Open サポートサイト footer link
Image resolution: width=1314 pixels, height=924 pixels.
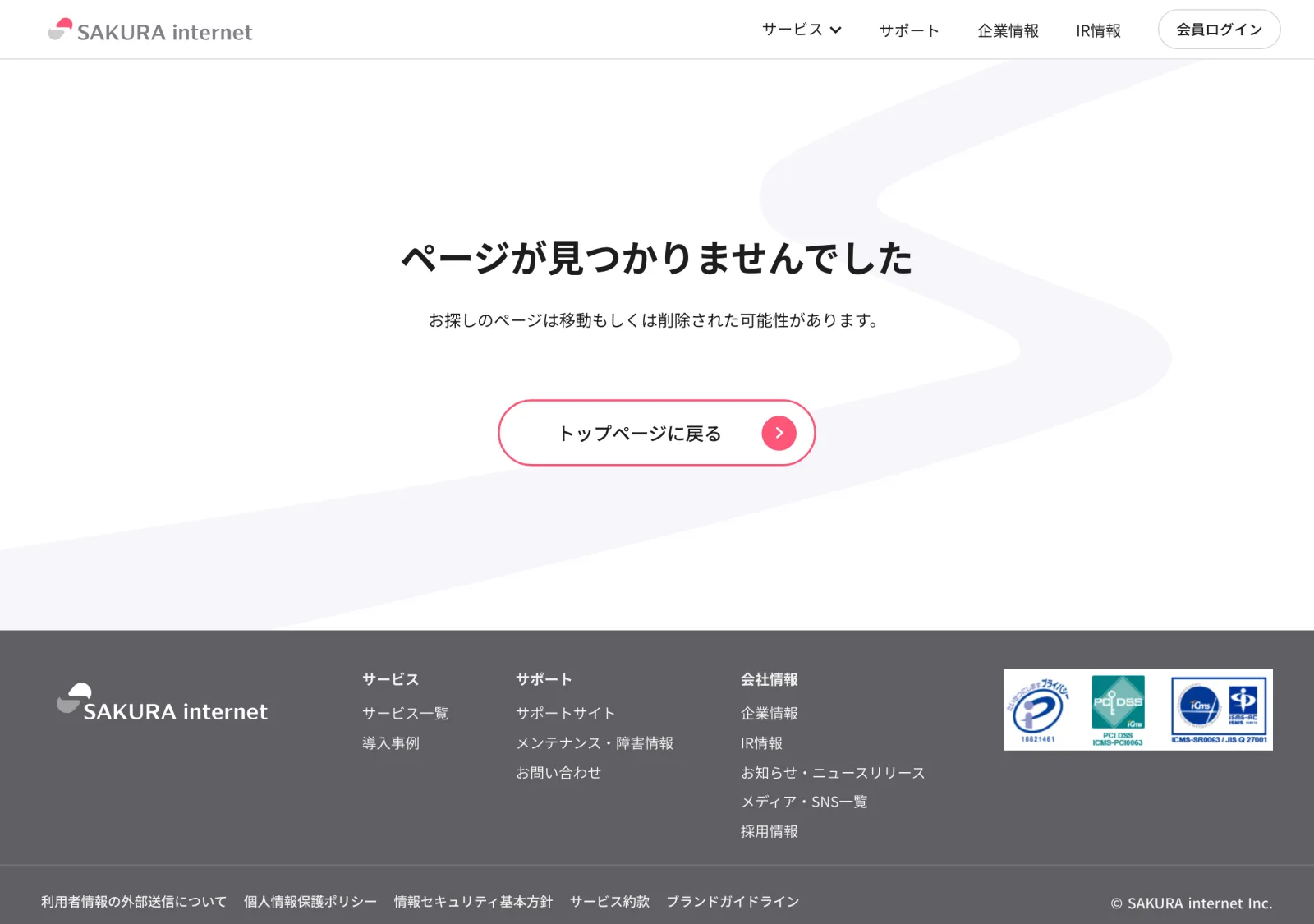[x=565, y=713]
